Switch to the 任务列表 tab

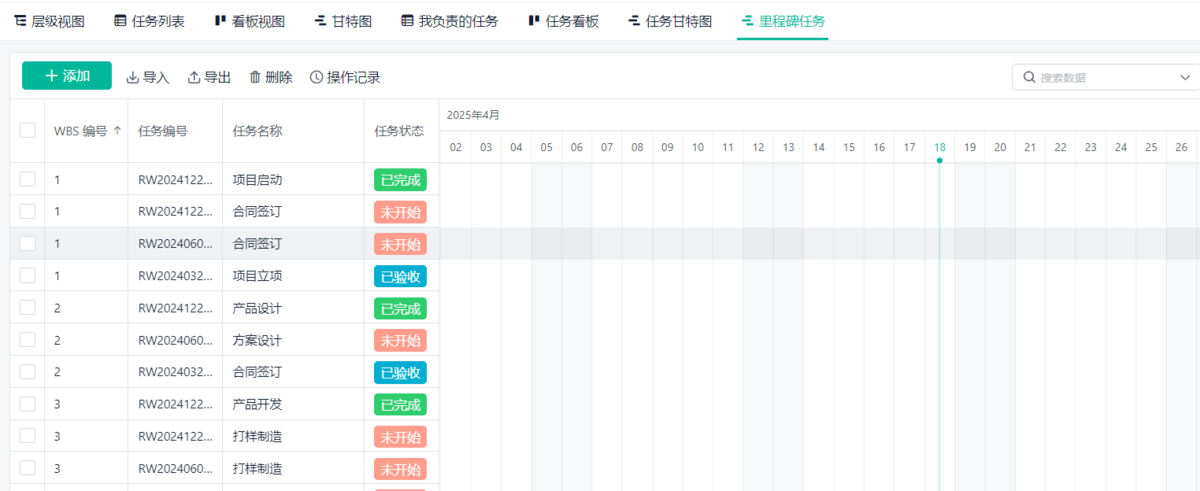[x=149, y=21]
